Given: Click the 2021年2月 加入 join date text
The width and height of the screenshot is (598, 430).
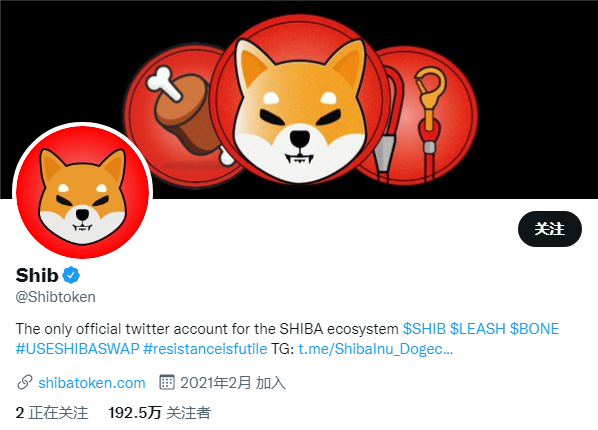Looking at the screenshot, I should click(233, 383).
